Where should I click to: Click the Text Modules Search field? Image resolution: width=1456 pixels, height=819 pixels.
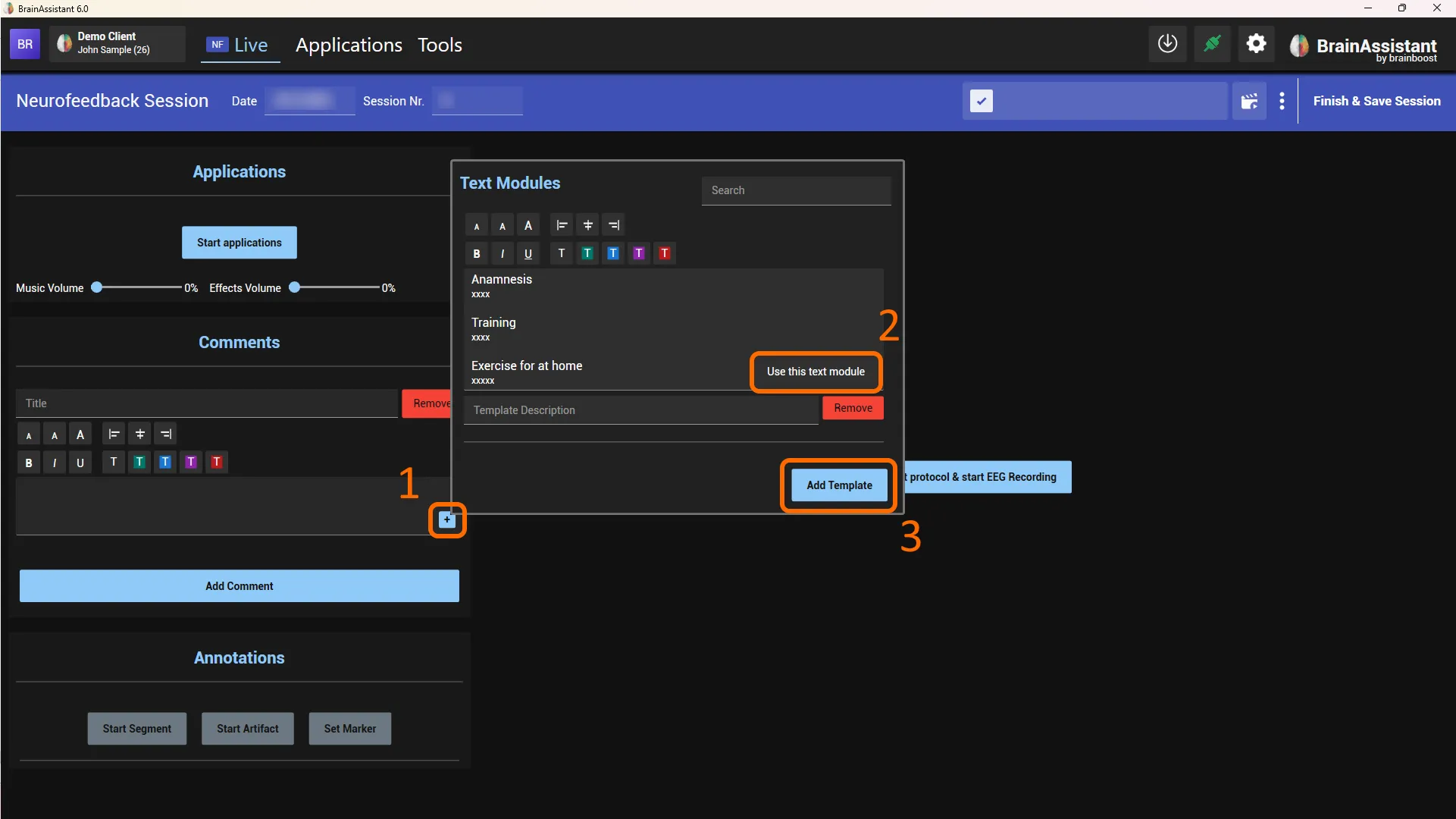pyautogui.click(x=796, y=190)
